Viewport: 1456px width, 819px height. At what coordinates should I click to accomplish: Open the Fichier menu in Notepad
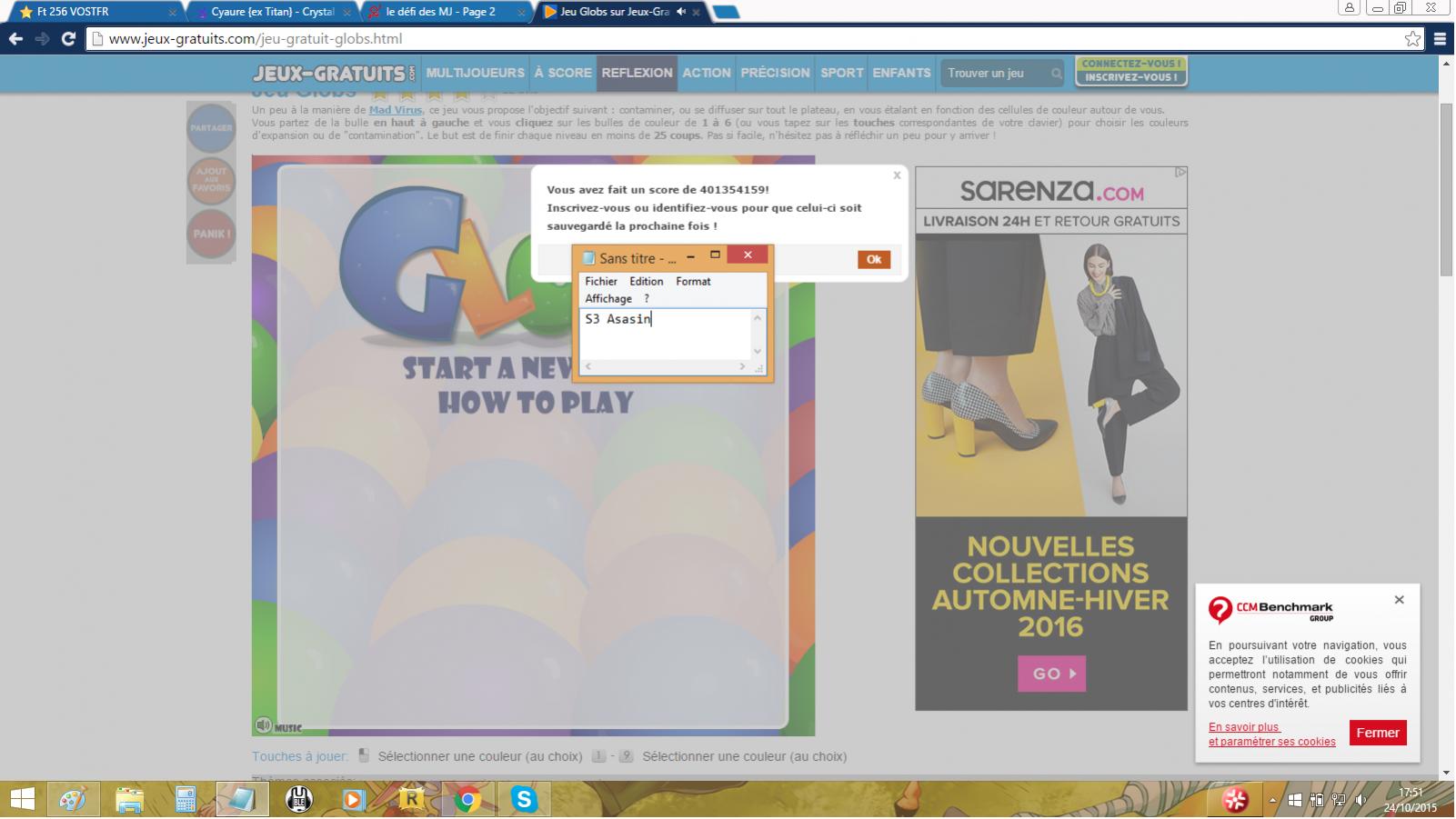click(x=600, y=282)
